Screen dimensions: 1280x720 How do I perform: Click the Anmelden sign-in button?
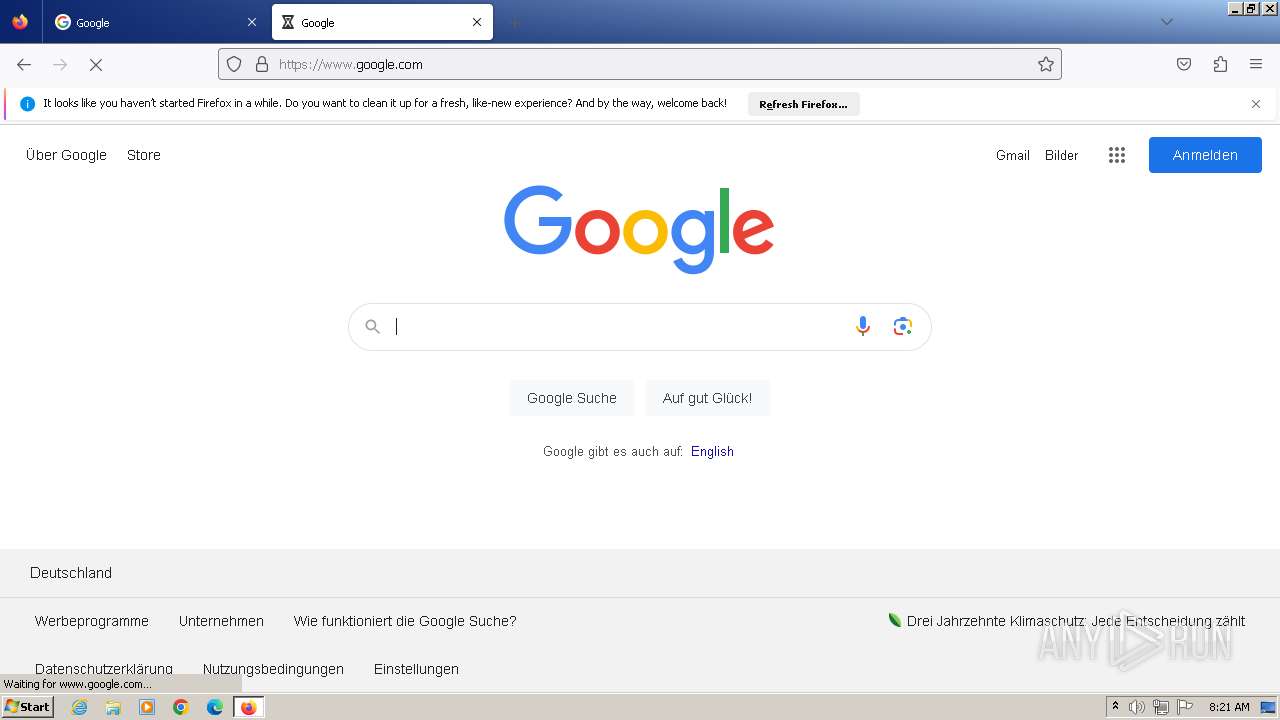[1205, 155]
